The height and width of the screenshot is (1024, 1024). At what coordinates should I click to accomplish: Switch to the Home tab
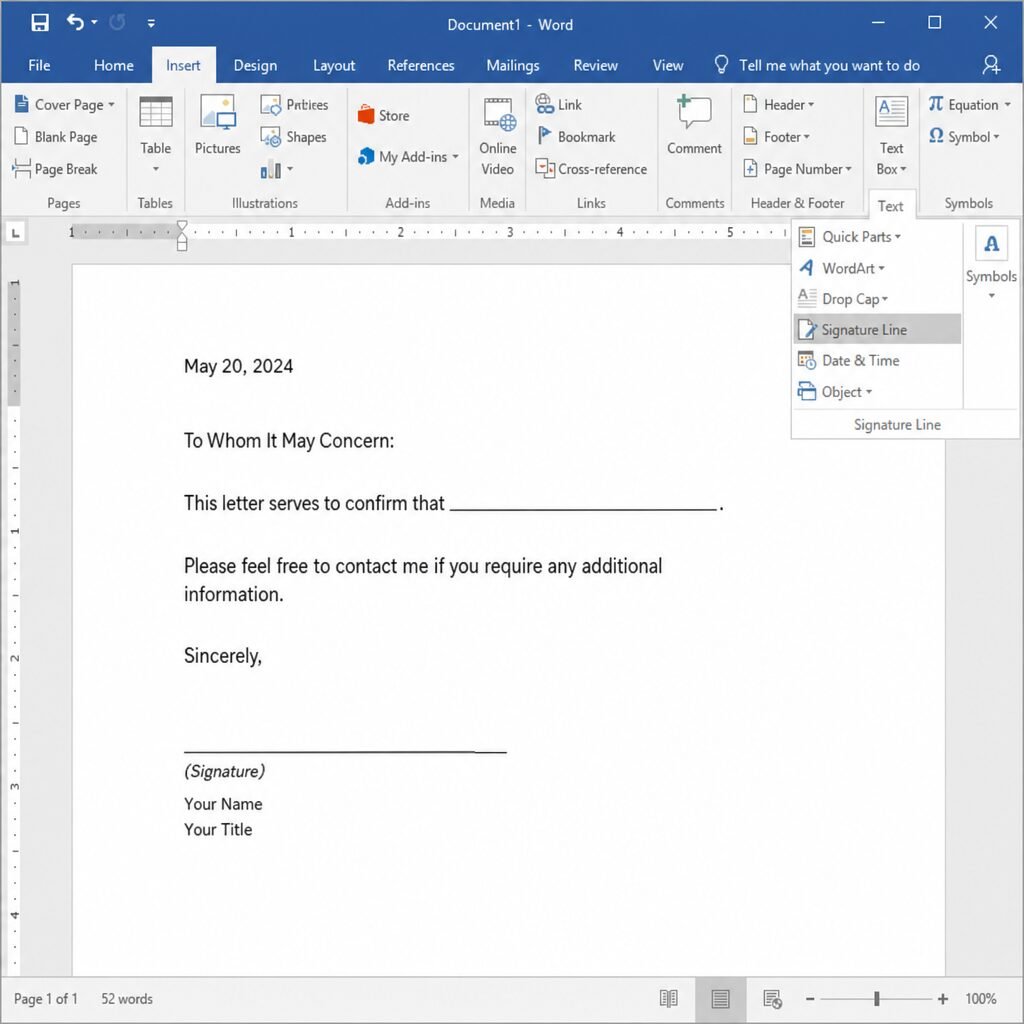coord(114,65)
